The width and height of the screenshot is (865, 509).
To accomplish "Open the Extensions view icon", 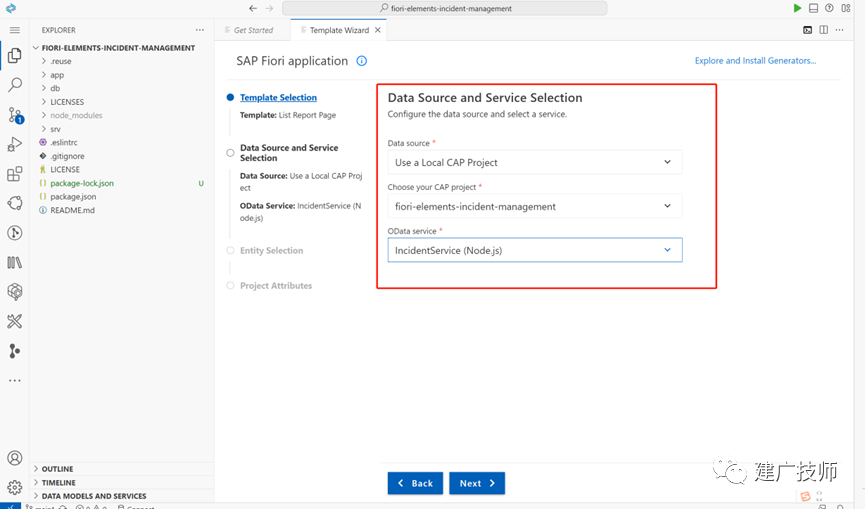I will pos(15,174).
